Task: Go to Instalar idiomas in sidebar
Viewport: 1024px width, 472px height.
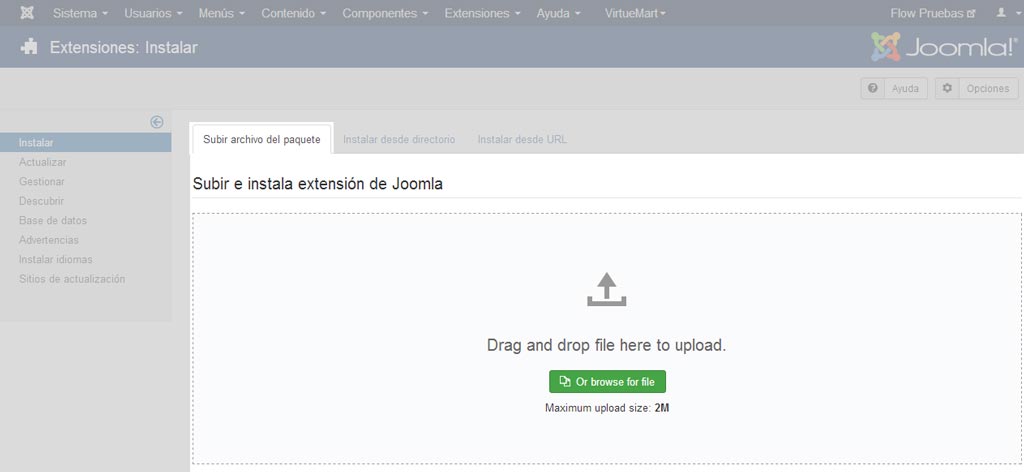Action: (56, 259)
